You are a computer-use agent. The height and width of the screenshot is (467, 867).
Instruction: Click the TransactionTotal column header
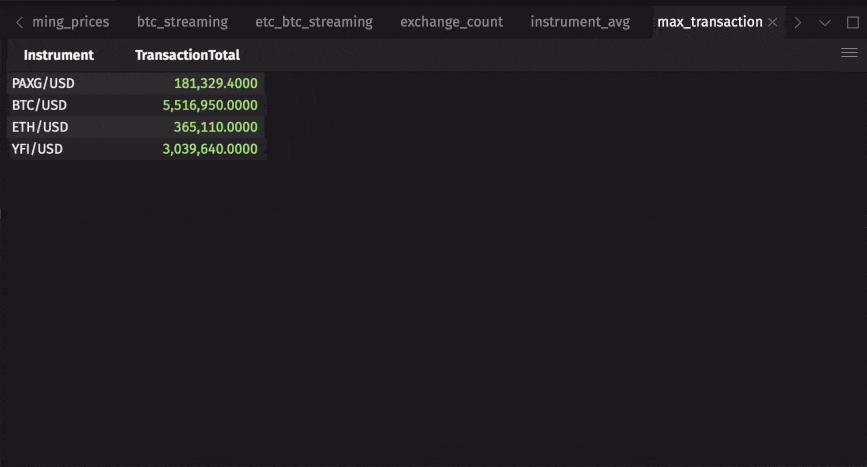click(187, 56)
